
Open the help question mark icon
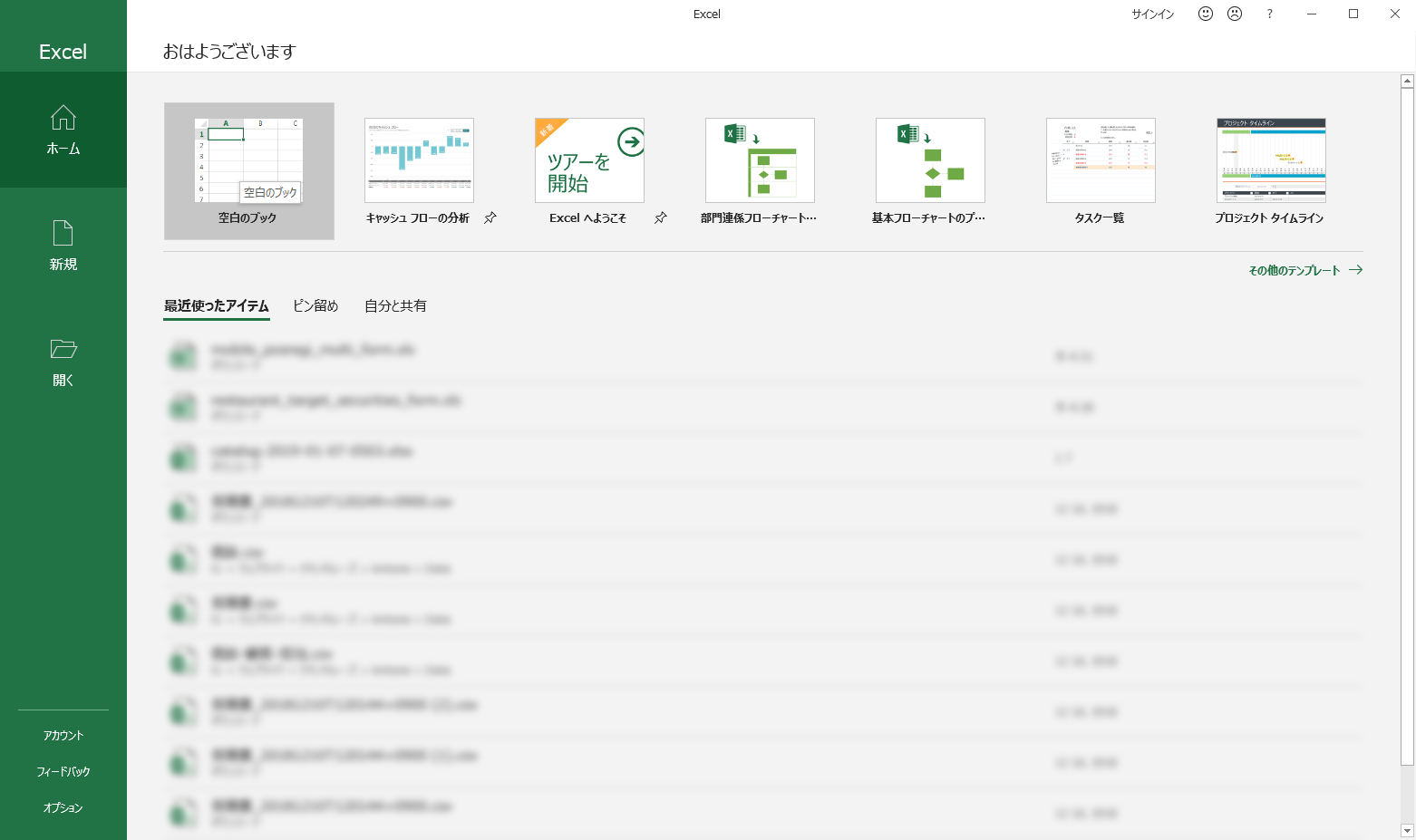coord(1269,14)
